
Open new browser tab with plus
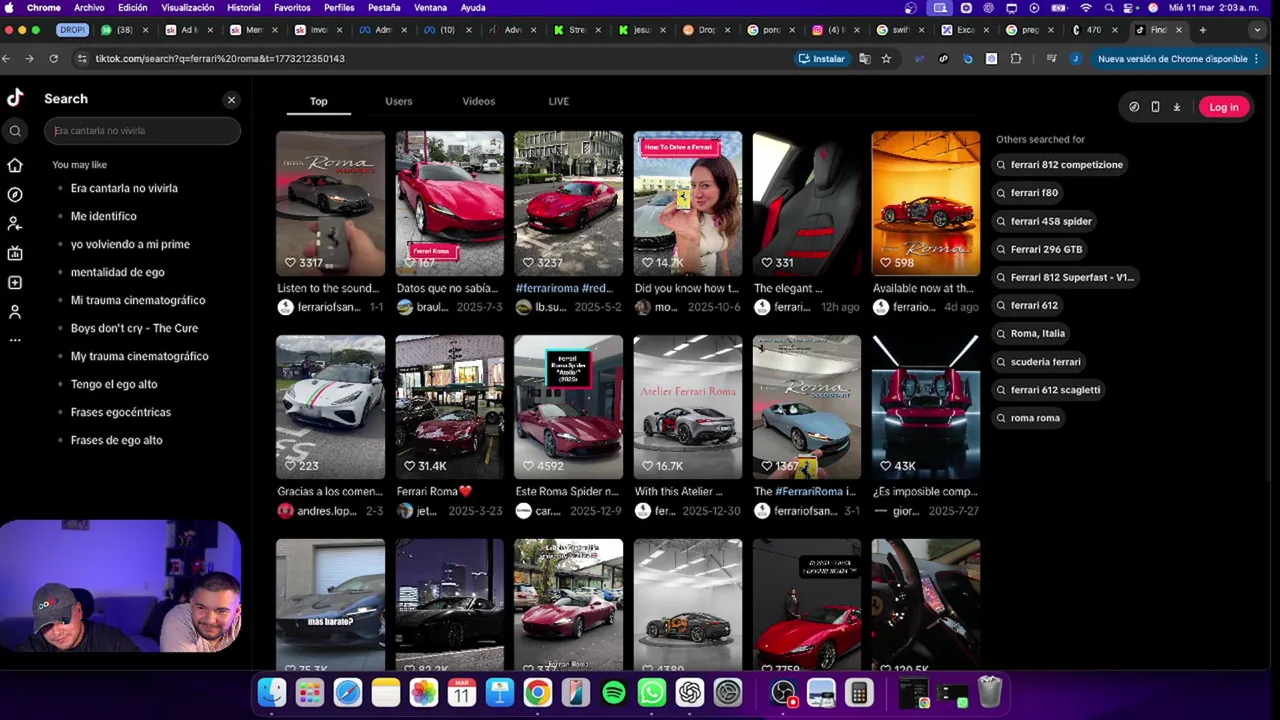click(x=1203, y=30)
